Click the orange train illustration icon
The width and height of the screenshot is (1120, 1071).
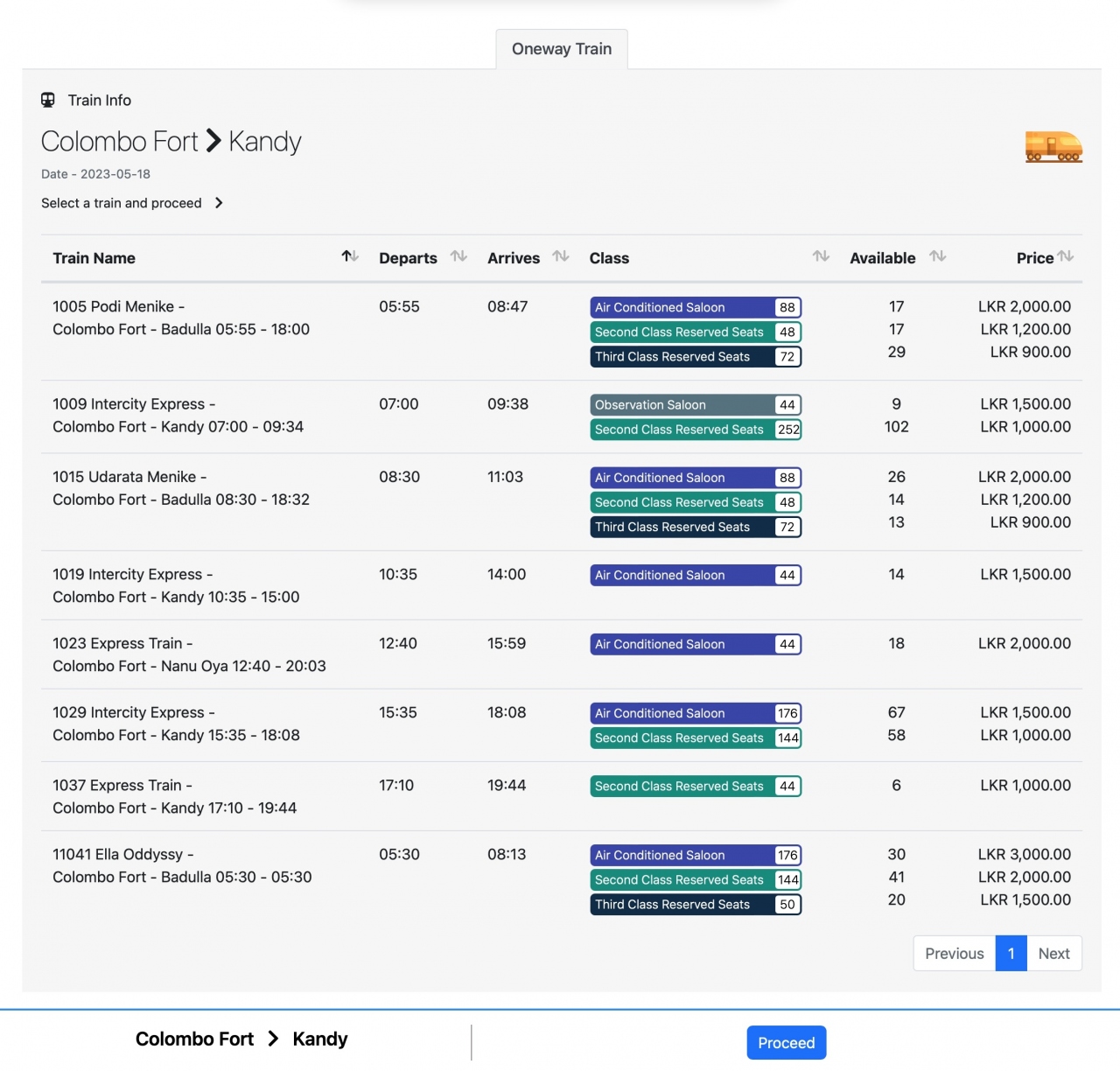point(1053,147)
